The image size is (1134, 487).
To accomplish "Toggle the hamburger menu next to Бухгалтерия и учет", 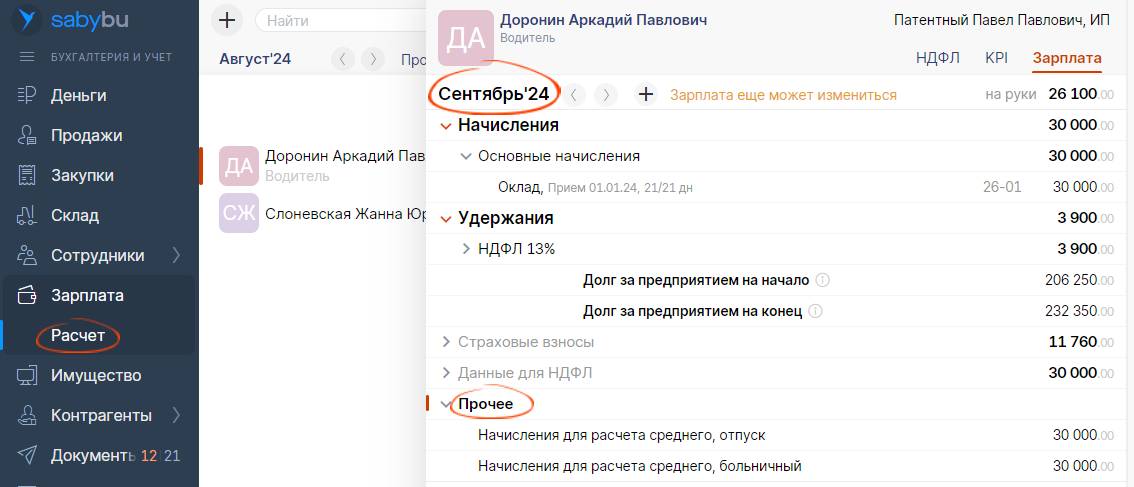I will click(27, 57).
